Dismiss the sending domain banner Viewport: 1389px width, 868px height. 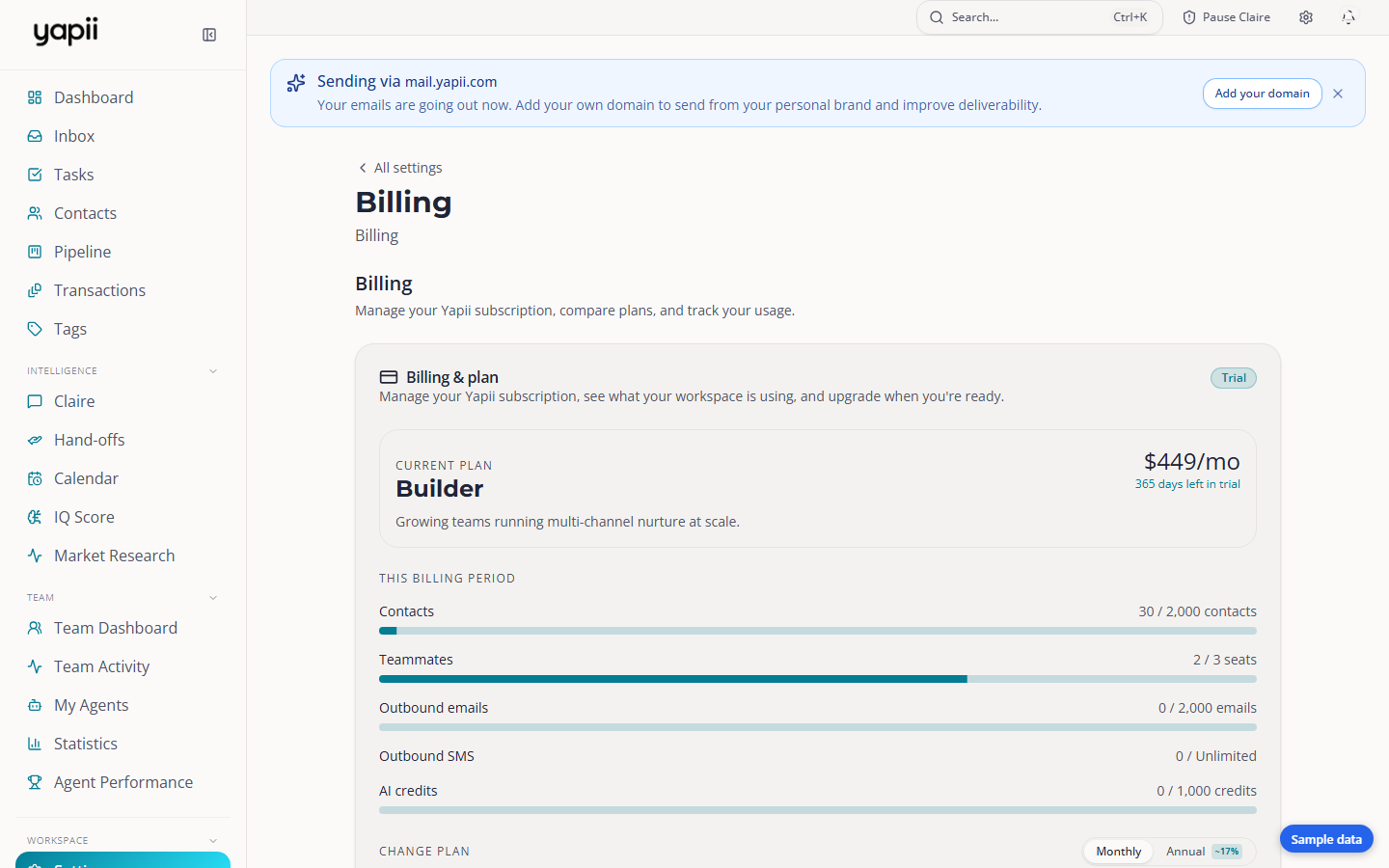coord(1338,94)
